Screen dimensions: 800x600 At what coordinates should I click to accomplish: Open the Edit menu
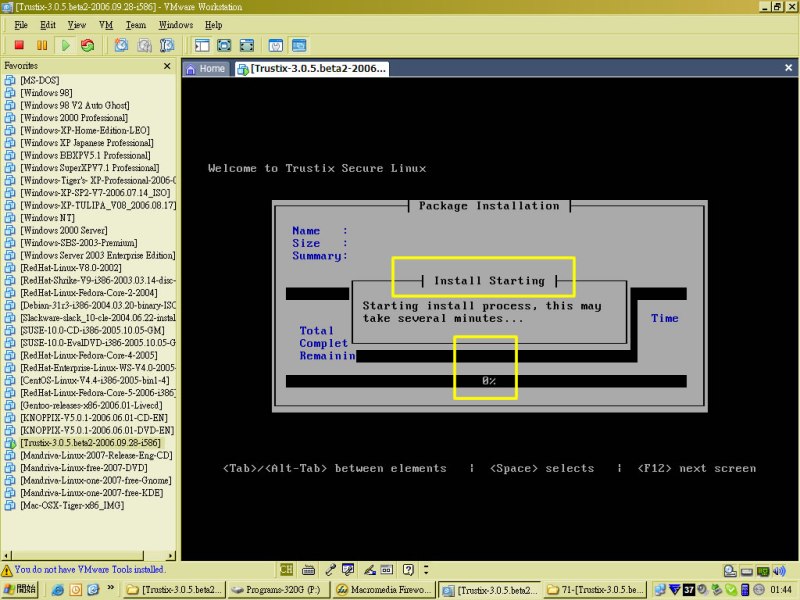pos(47,24)
